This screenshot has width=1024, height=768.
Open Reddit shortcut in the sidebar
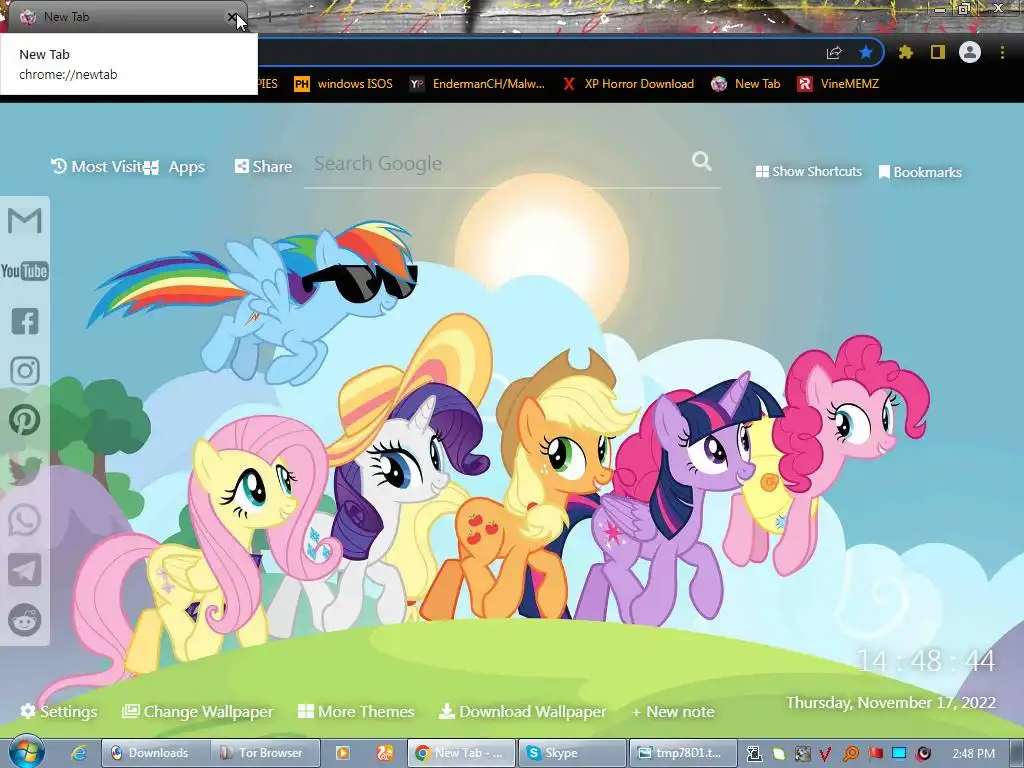click(25, 620)
